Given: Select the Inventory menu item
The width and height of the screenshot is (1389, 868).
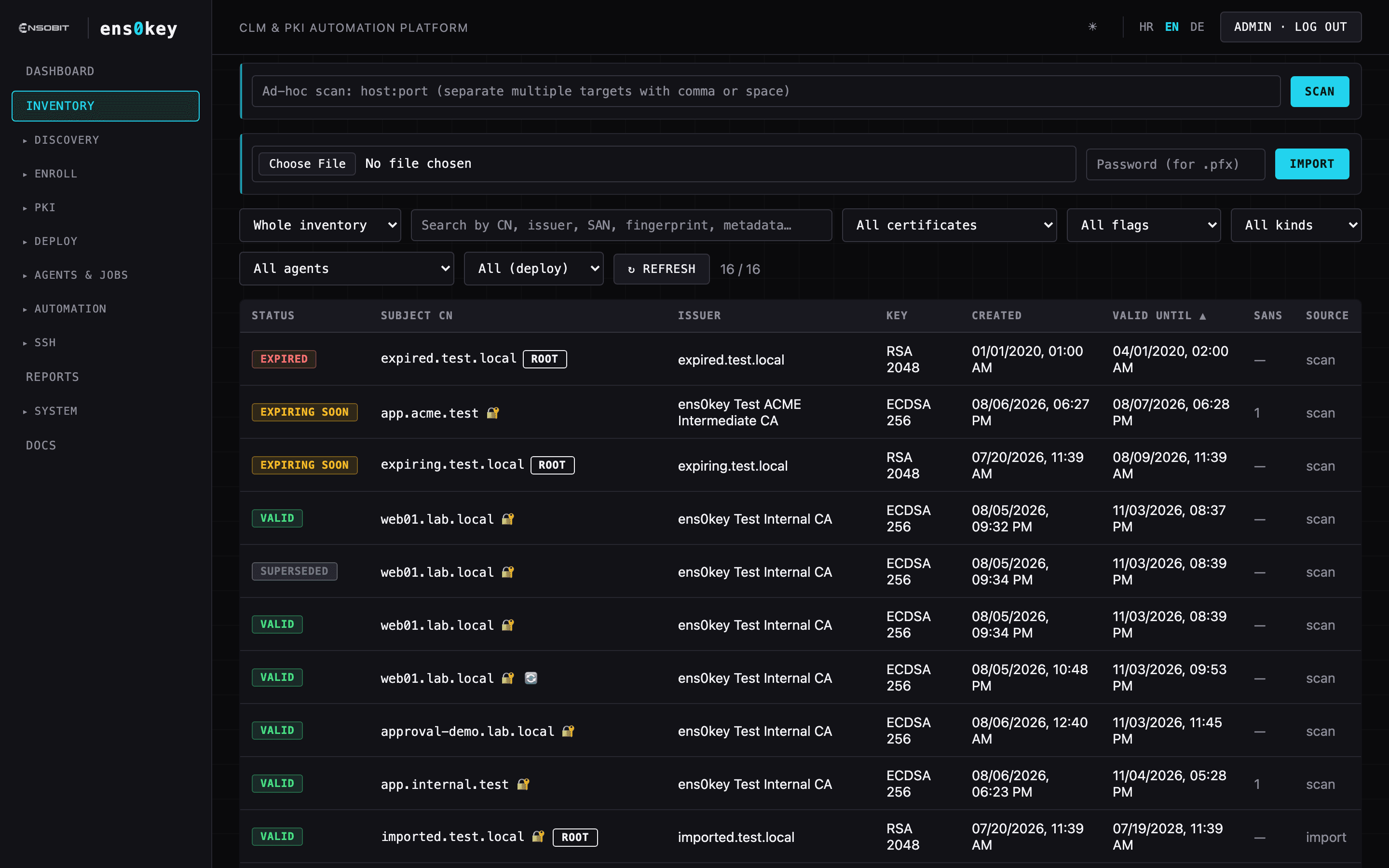Looking at the screenshot, I should (106, 106).
